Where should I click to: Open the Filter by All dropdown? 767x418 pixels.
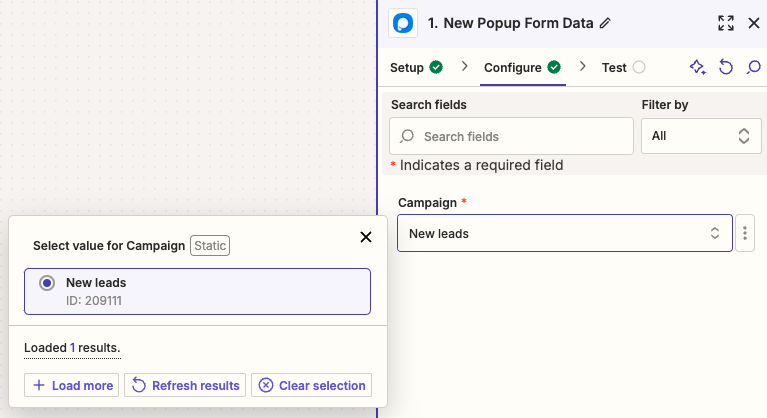click(701, 136)
